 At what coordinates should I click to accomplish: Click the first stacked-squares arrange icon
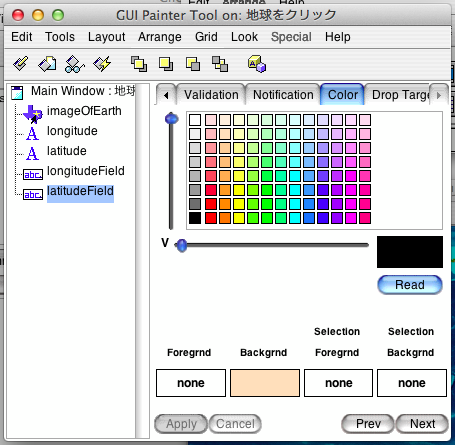[139, 64]
